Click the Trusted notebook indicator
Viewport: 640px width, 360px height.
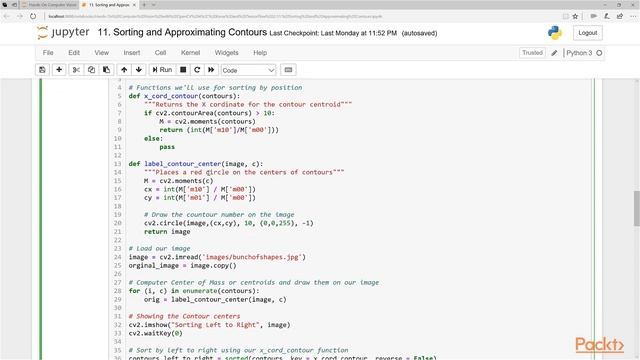coord(532,53)
